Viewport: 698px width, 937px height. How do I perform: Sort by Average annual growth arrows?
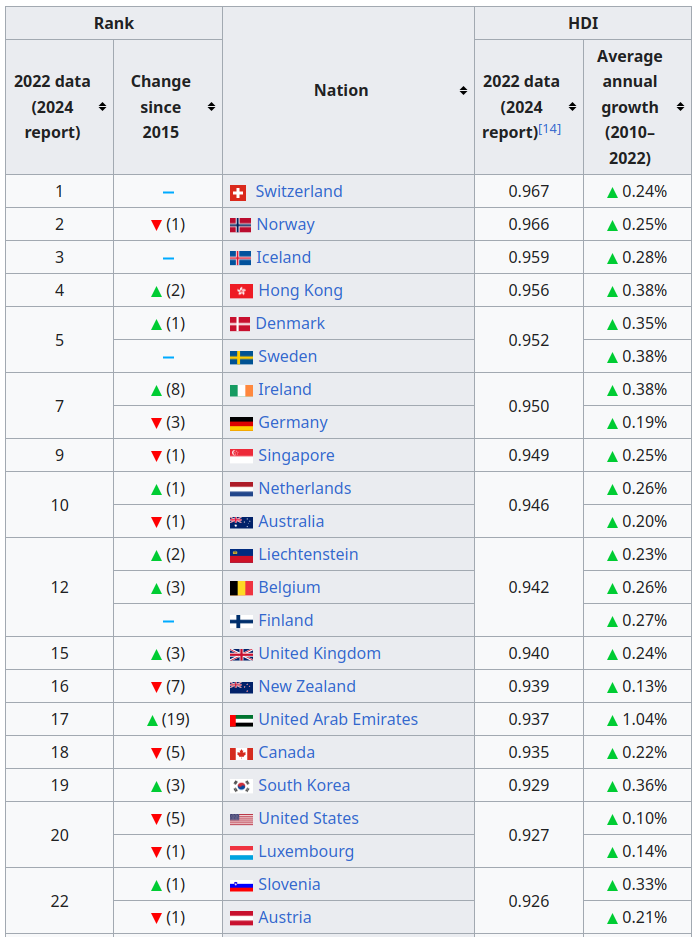click(680, 106)
